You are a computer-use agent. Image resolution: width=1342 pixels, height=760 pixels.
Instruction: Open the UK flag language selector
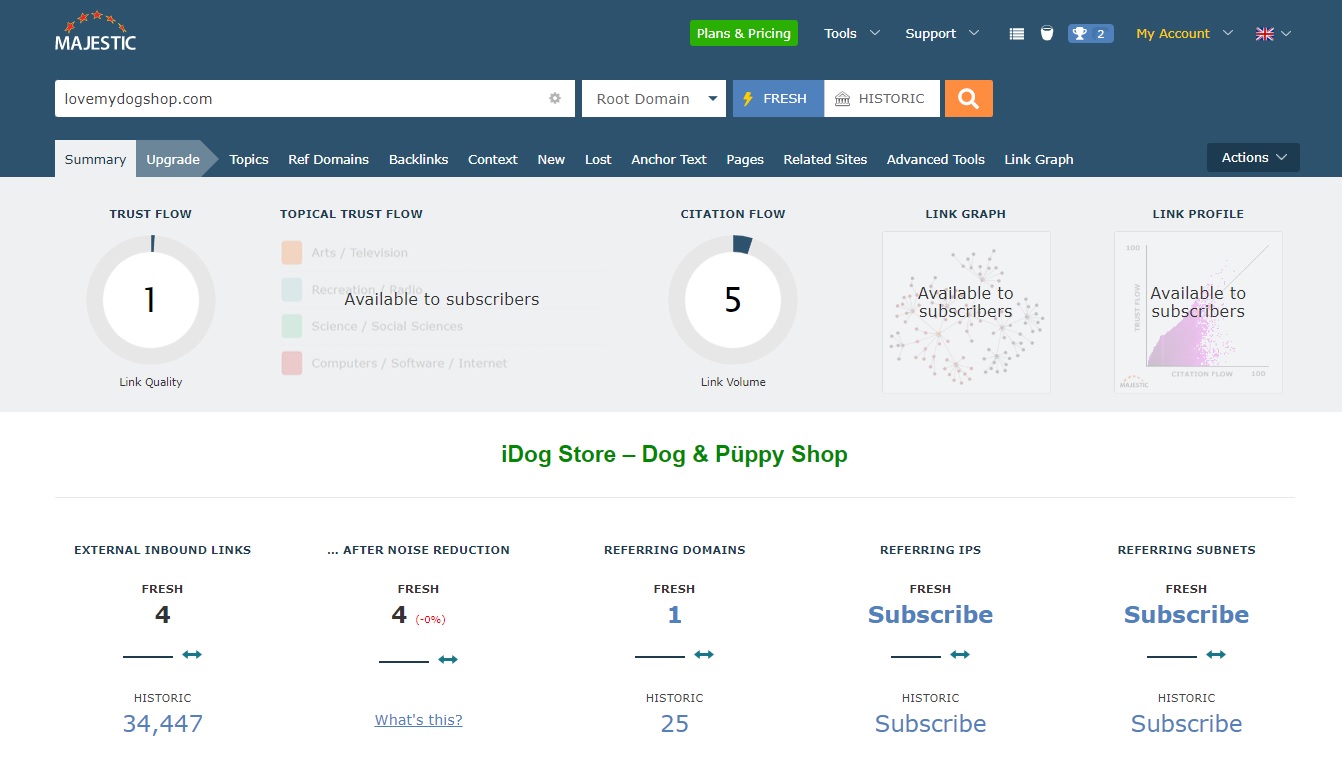[1273, 34]
